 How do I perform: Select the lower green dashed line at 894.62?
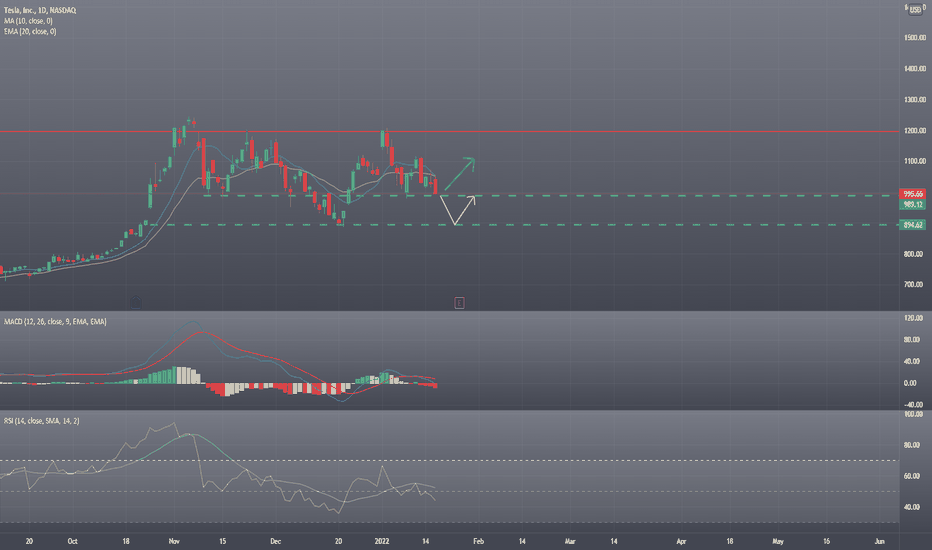pos(525,225)
